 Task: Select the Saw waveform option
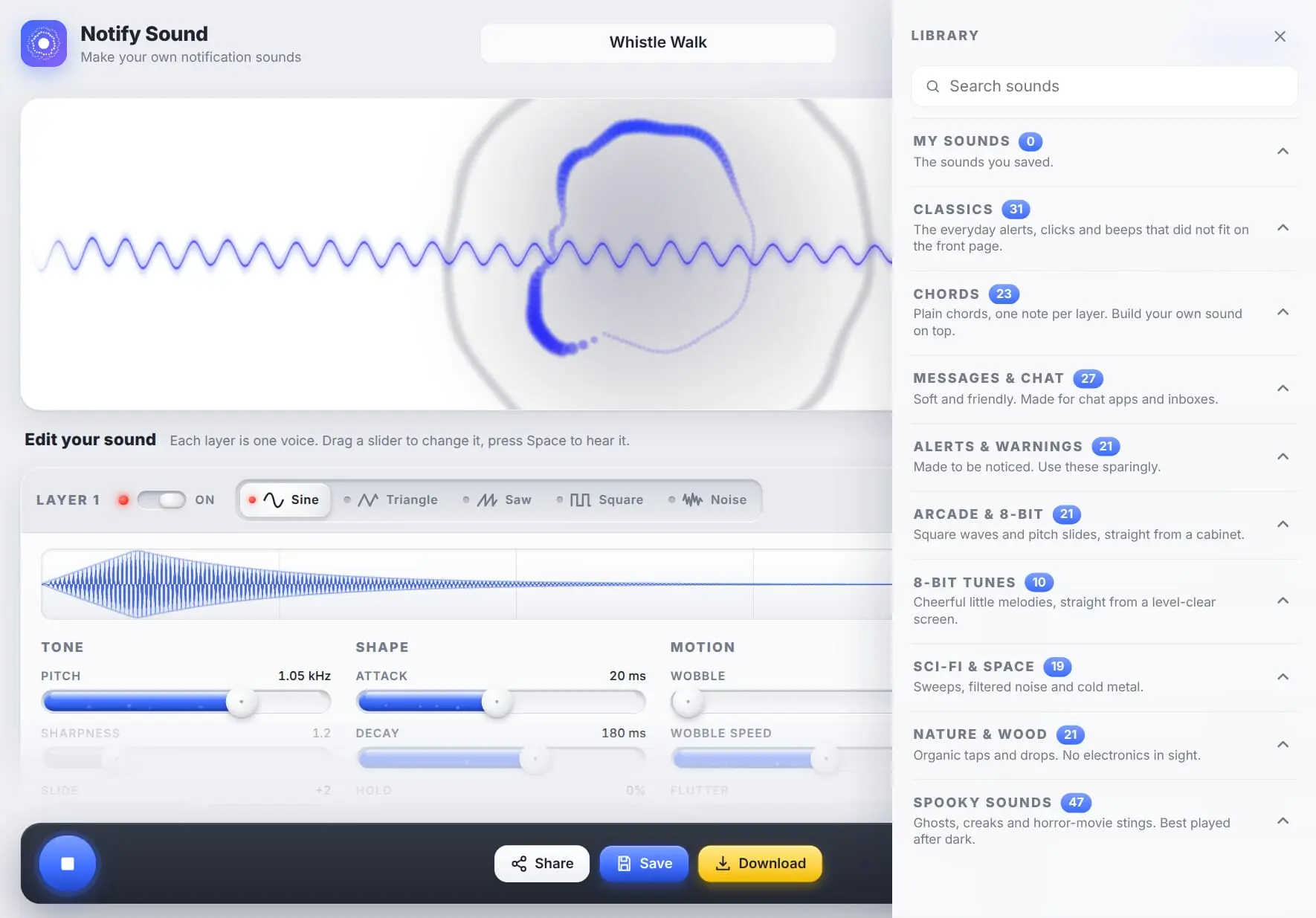pos(497,500)
